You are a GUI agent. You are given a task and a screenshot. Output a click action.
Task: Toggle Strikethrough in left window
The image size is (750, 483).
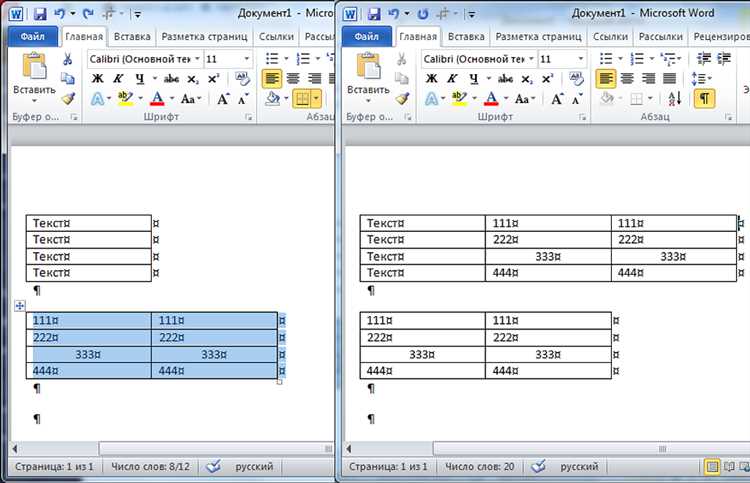[x=171, y=79]
